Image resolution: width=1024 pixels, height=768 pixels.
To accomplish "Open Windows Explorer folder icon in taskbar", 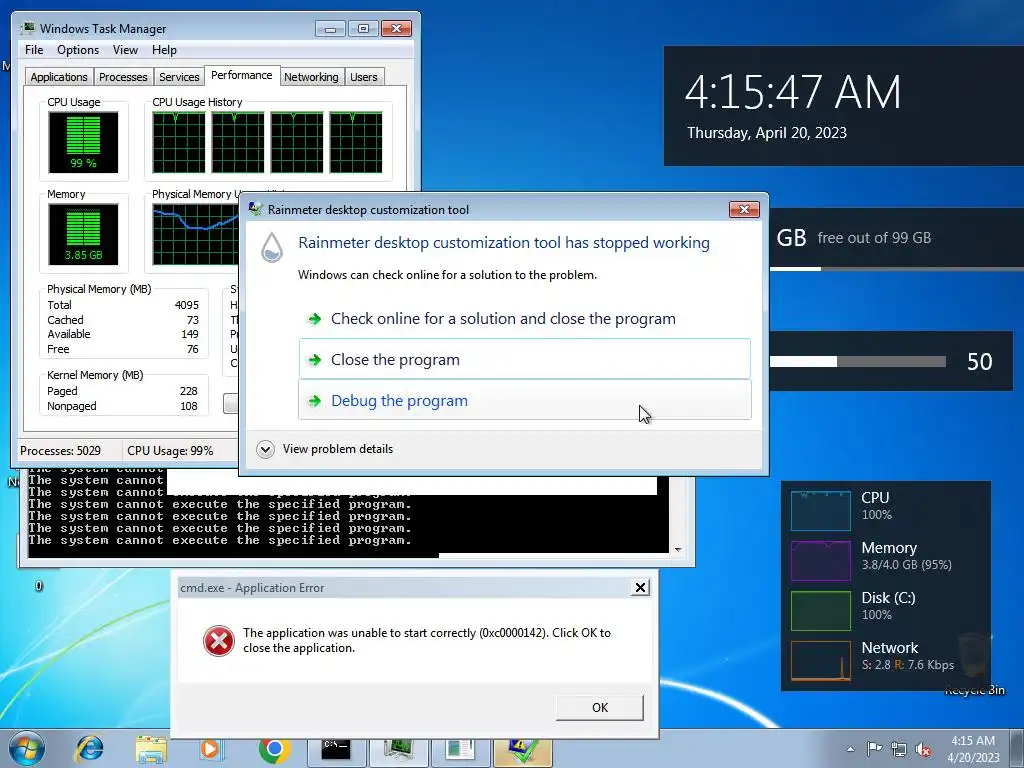I will tap(151, 750).
